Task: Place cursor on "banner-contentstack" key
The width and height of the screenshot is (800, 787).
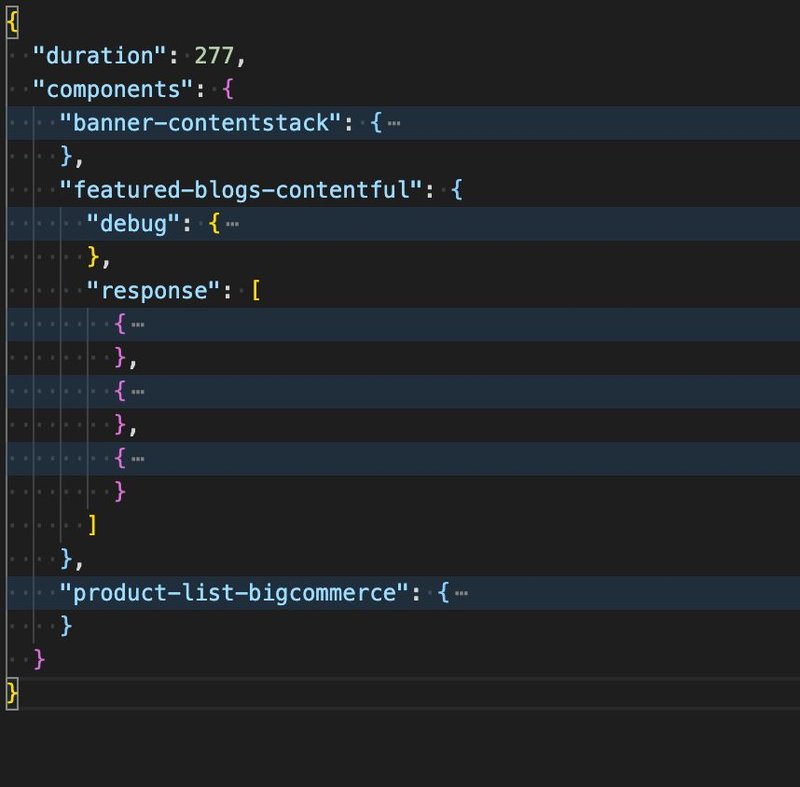Action: 200,123
